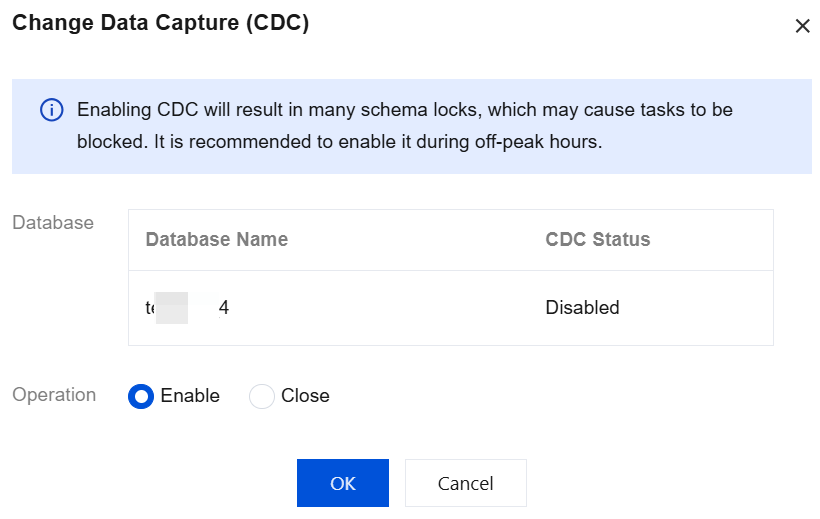Click the "recommended to enable" off-peak hours line
The height and width of the screenshot is (519, 820).
(x=340, y=142)
